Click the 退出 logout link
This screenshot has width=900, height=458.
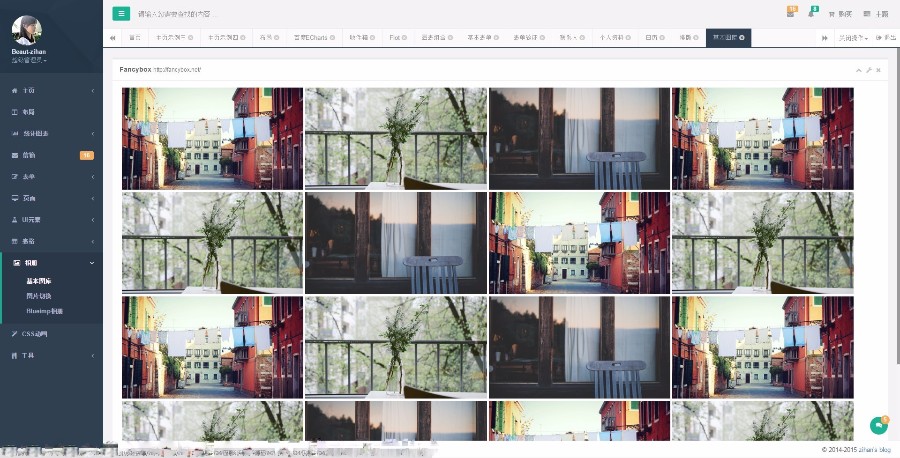(x=886, y=37)
